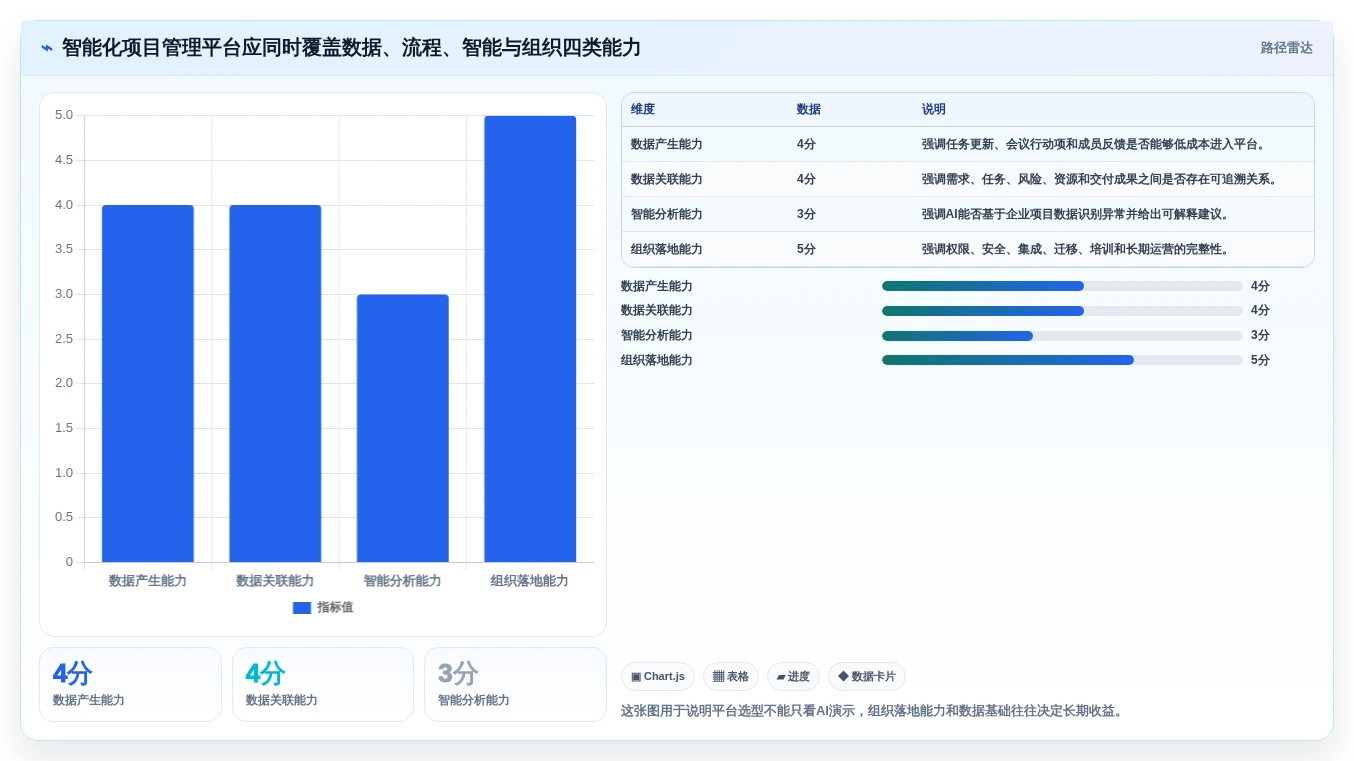1354x761 pixels.
Task: Click the description starting 强调任务更新
Action: 1095,144
